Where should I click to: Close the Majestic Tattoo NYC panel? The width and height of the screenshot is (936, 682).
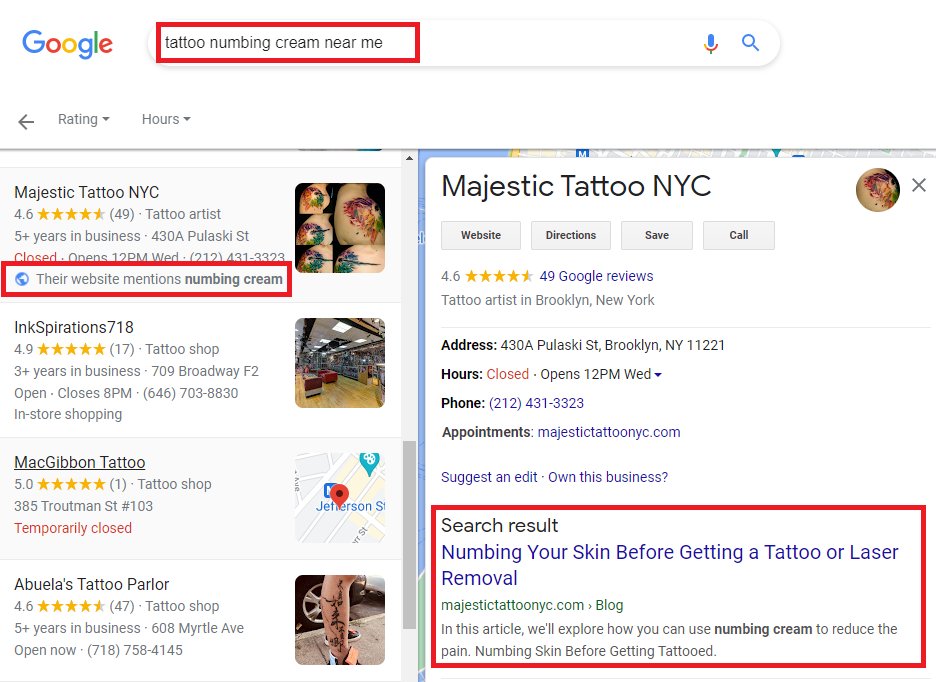919,185
